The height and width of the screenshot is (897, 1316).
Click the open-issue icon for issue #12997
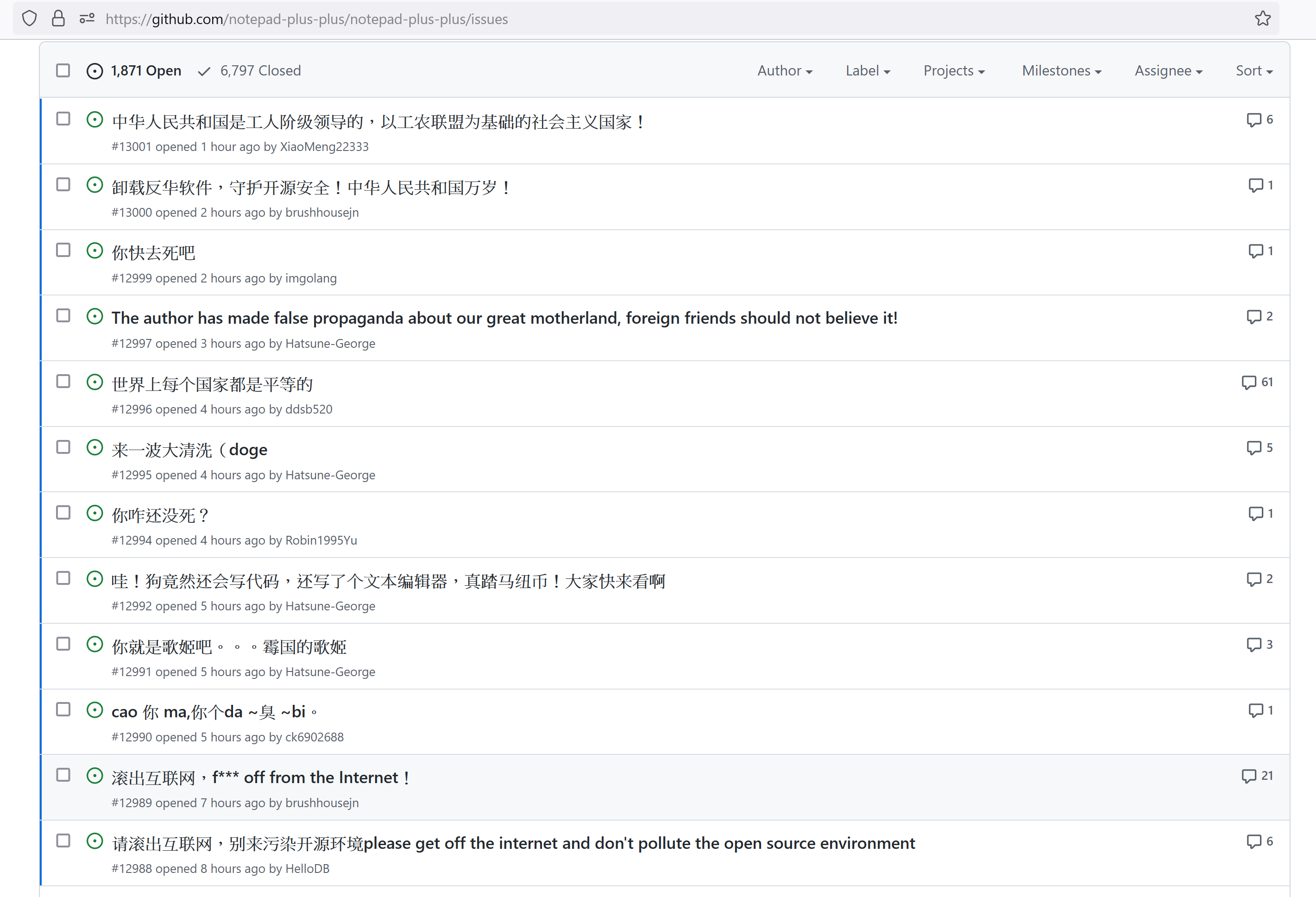coord(94,316)
